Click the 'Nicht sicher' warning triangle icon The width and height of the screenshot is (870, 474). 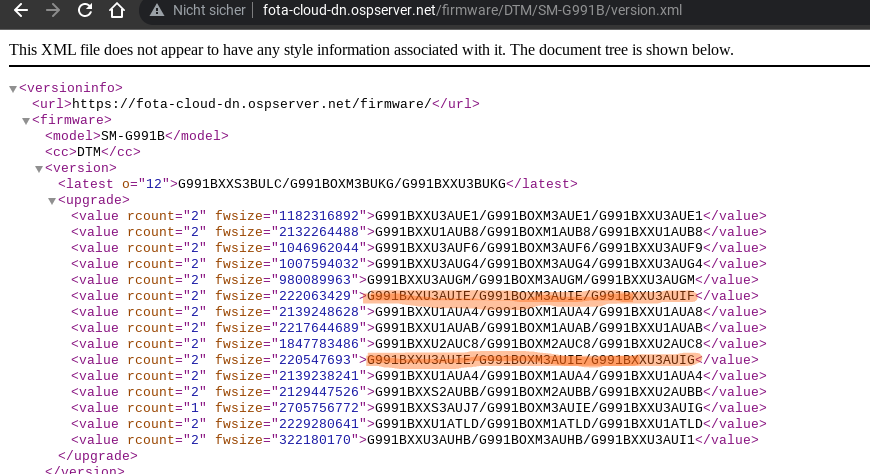coord(157,11)
